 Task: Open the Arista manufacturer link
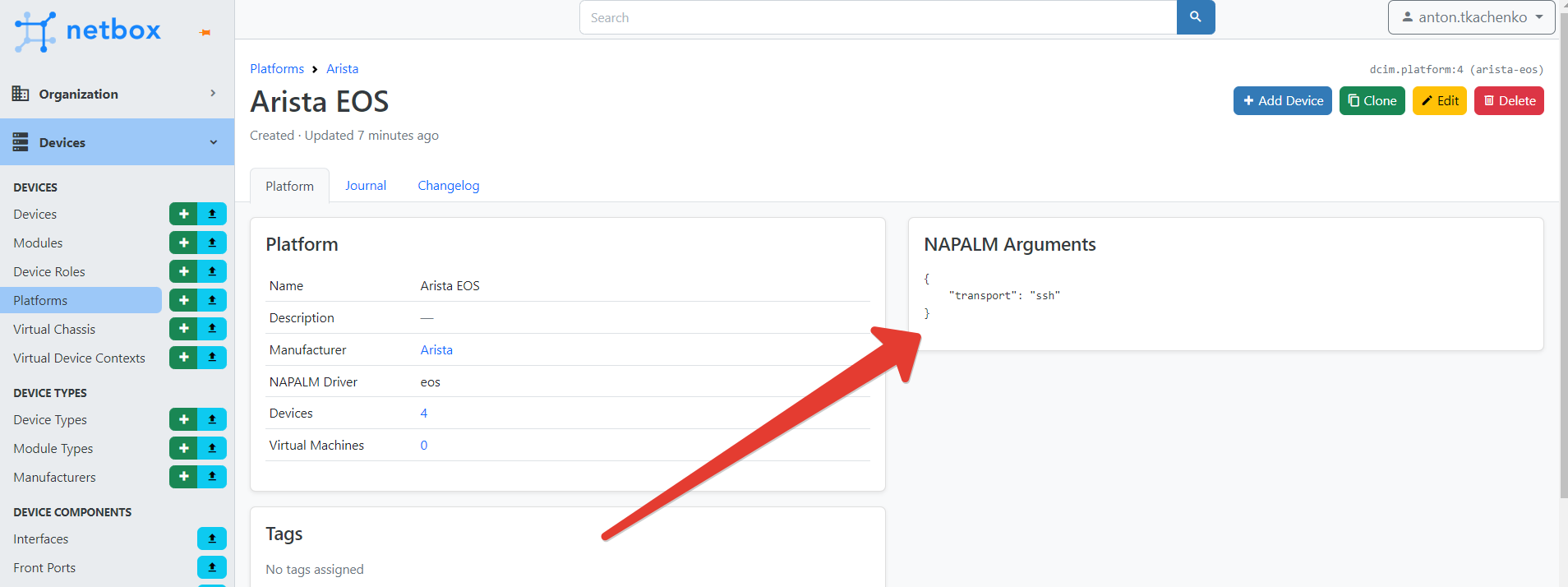(x=436, y=349)
